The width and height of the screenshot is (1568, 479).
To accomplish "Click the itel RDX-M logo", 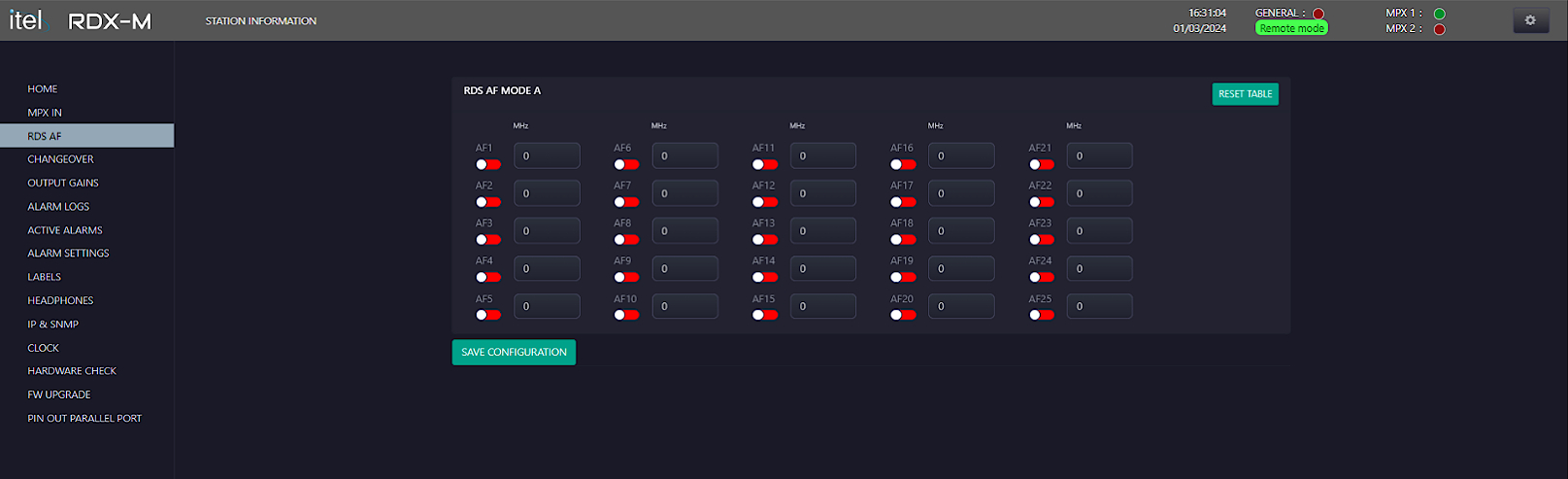I will [81, 20].
